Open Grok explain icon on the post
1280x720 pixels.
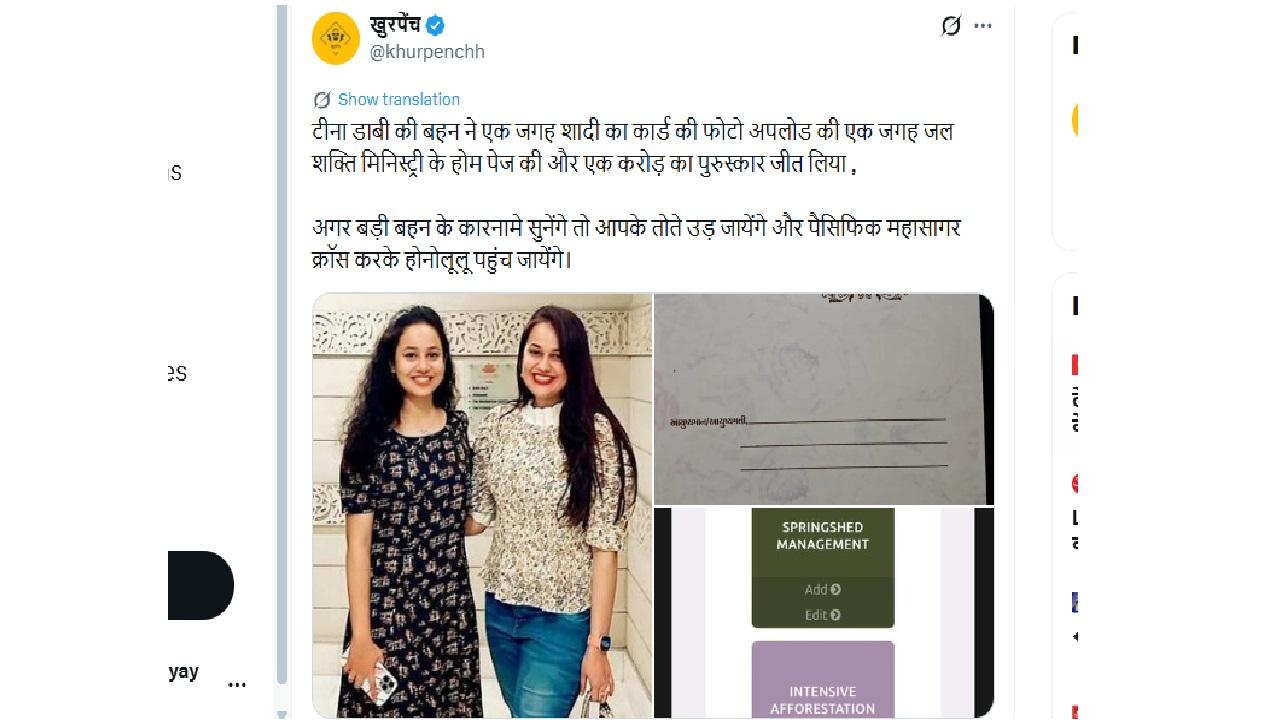pyautogui.click(x=950, y=26)
